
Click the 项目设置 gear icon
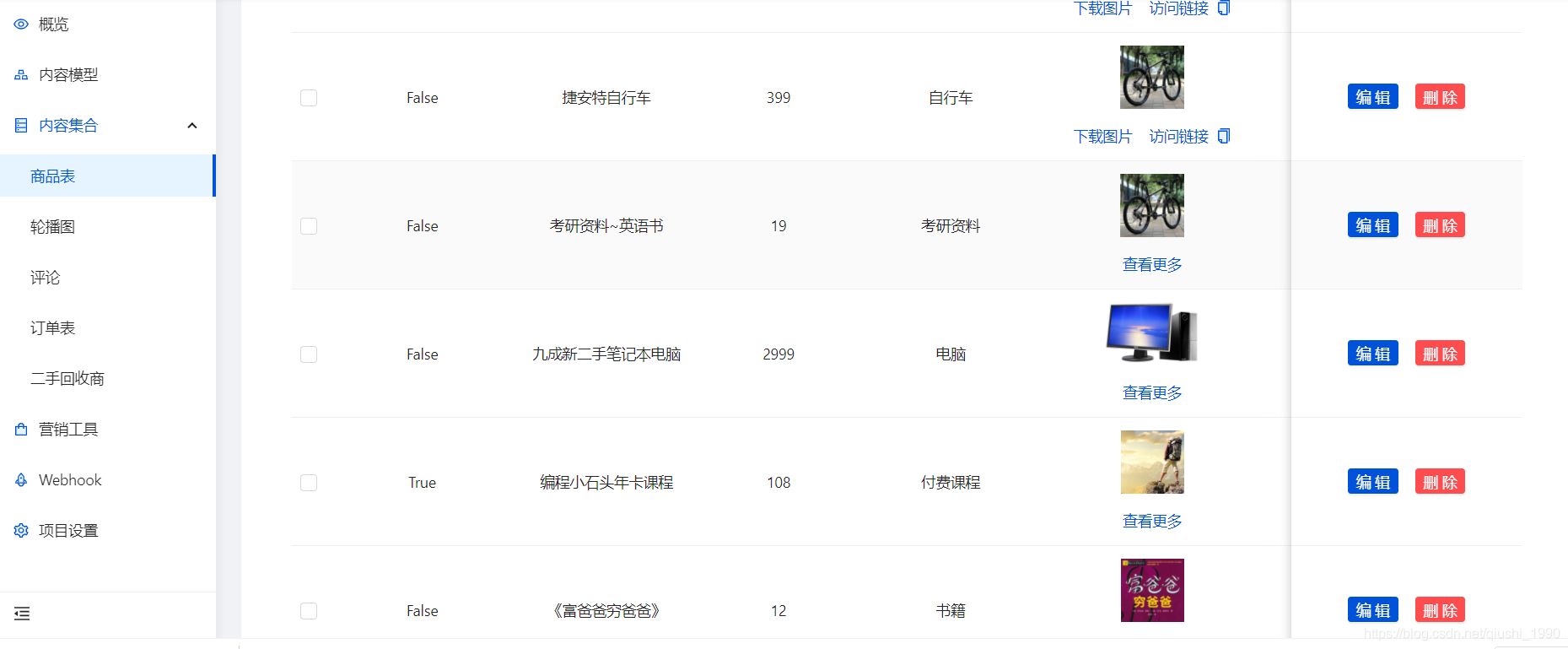(21, 531)
